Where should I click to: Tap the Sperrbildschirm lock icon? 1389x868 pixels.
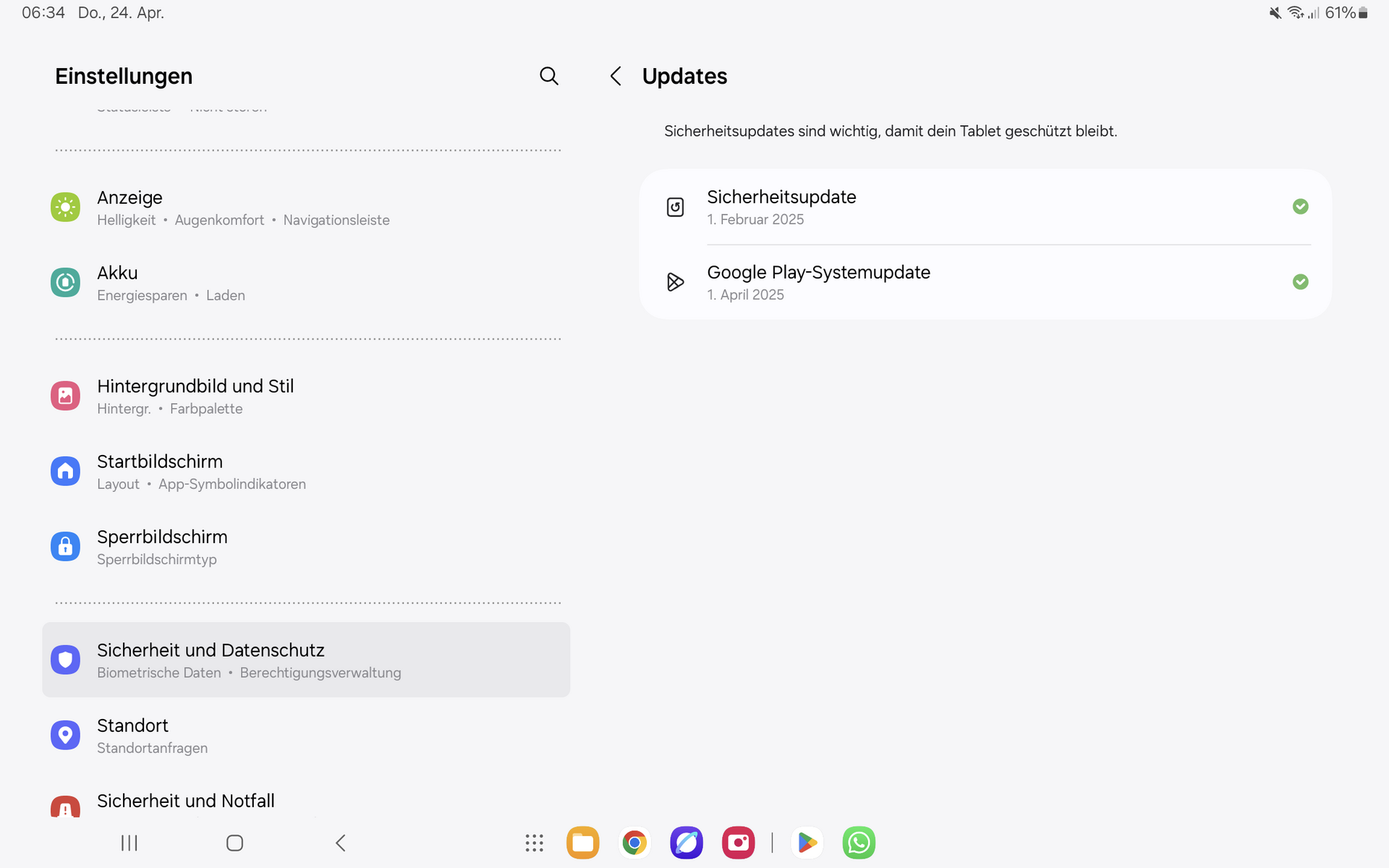click(x=65, y=546)
